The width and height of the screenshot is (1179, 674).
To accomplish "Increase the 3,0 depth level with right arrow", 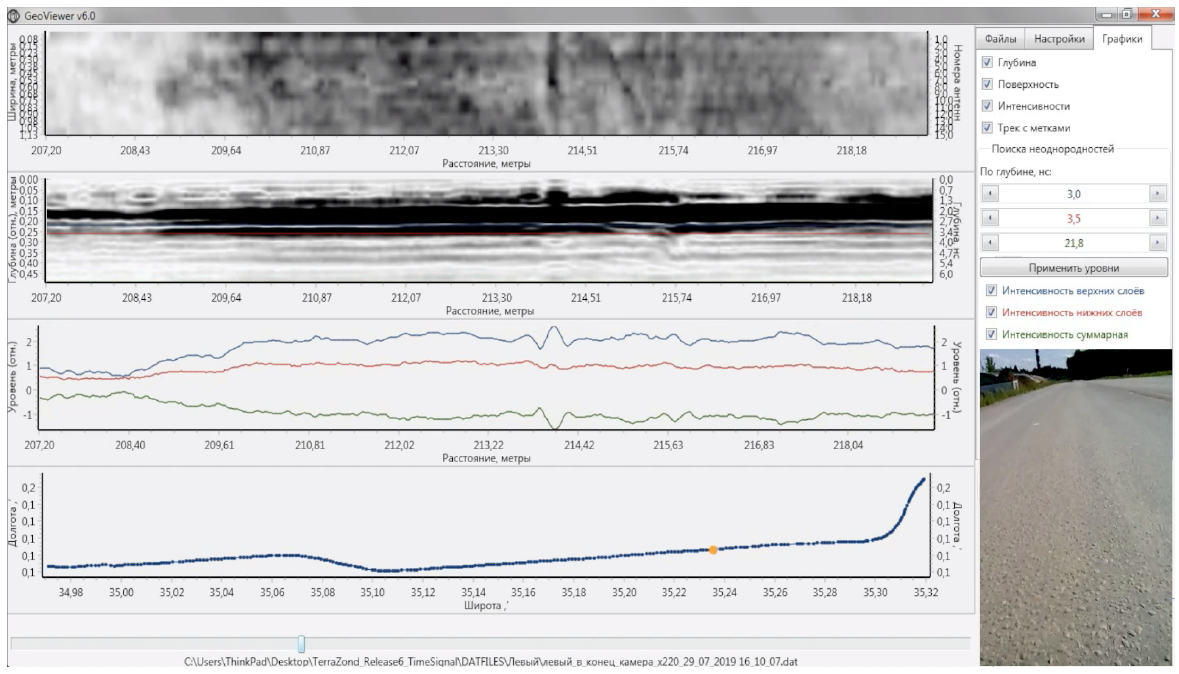I will 1158,194.
